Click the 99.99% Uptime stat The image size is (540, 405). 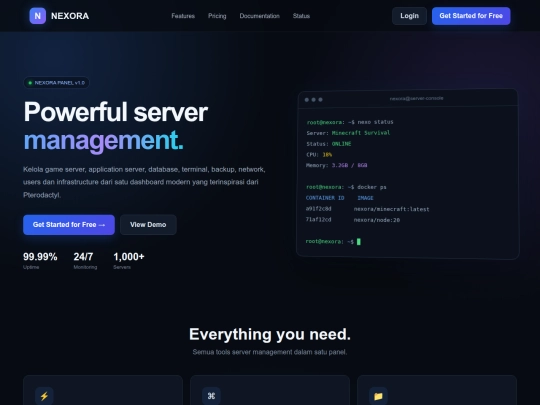pos(40,261)
